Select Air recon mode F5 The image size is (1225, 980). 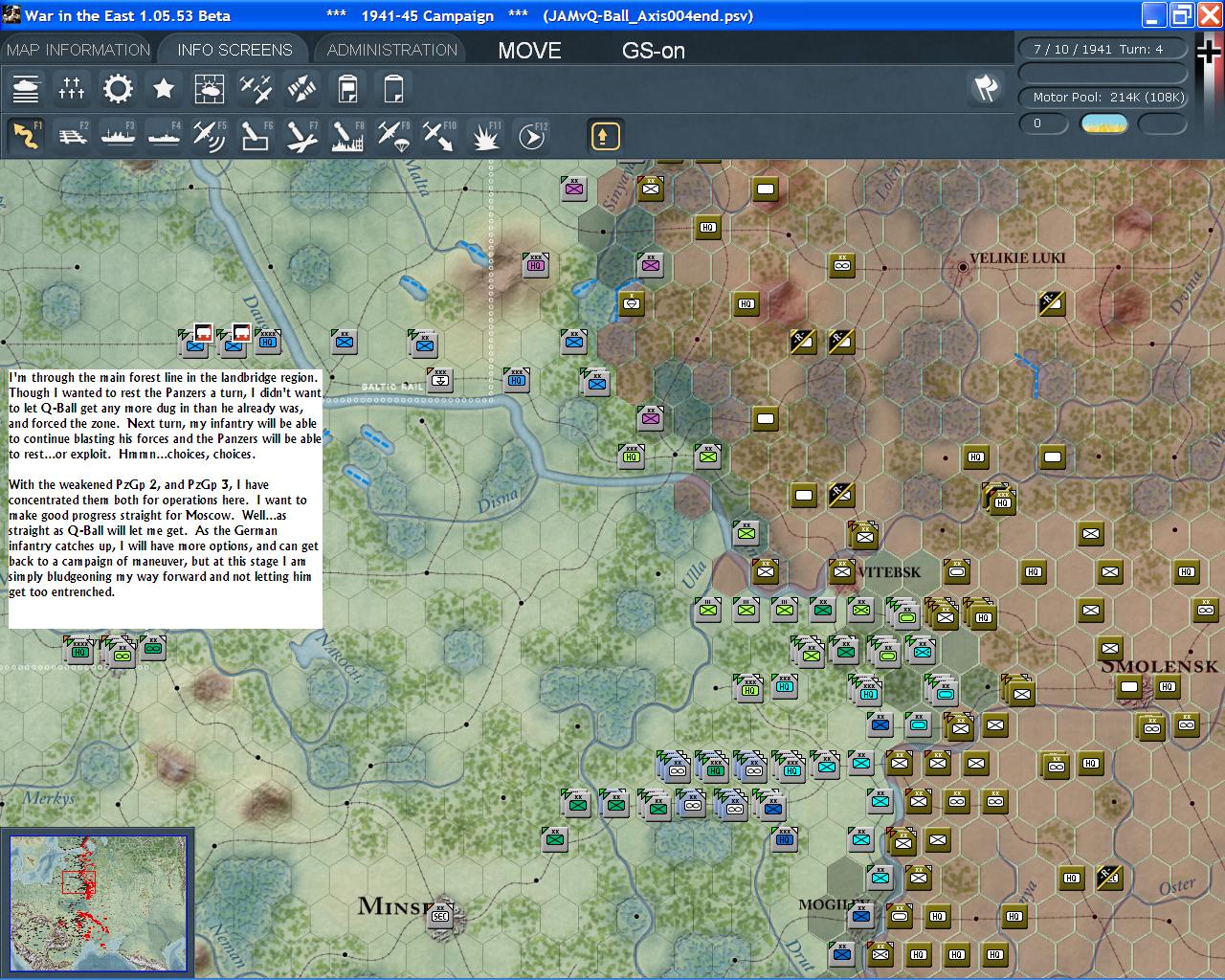pos(210,136)
